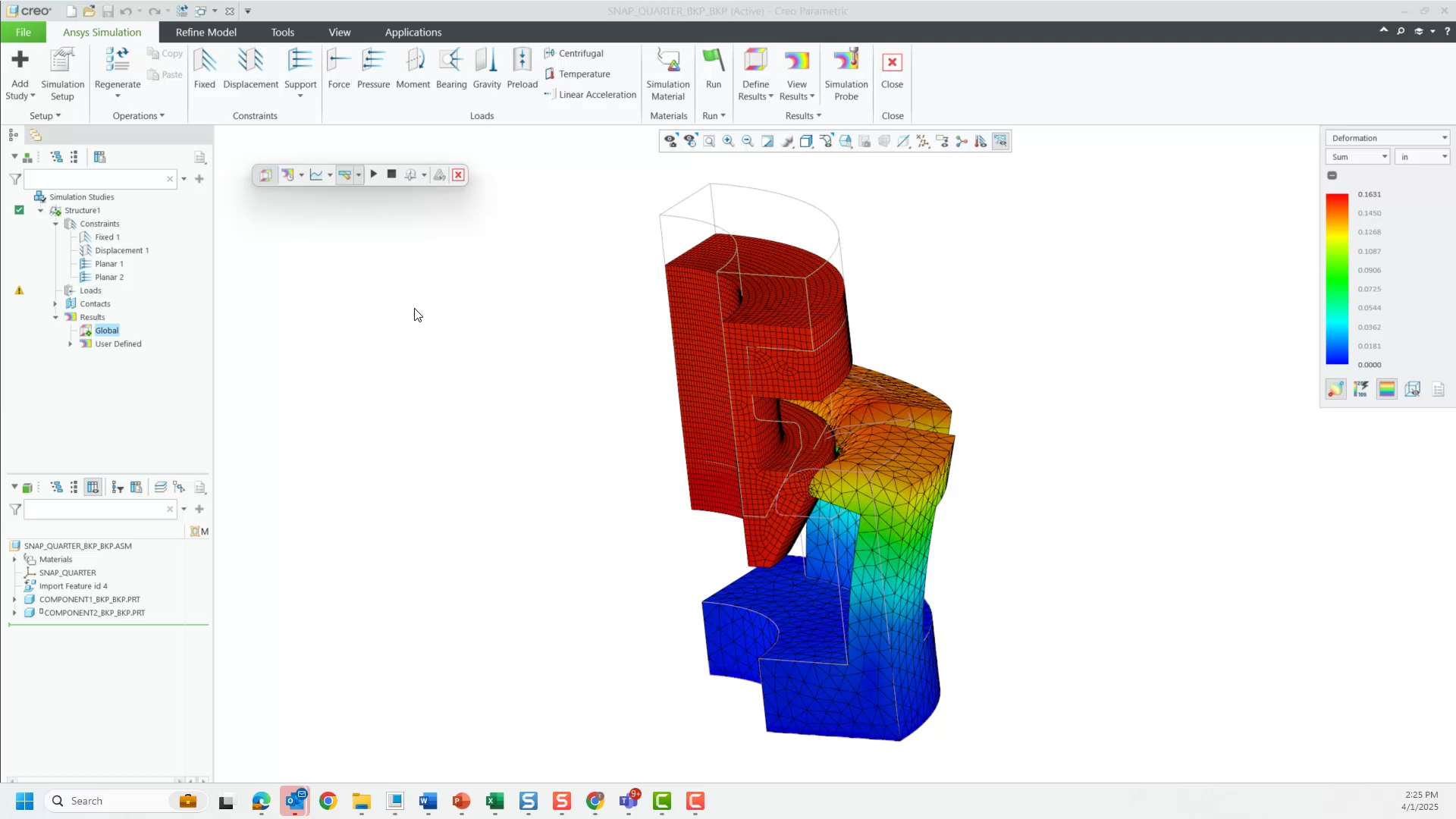The image size is (1456, 819).
Task: Open Simulation Material assignment
Action: (x=668, y=74)
